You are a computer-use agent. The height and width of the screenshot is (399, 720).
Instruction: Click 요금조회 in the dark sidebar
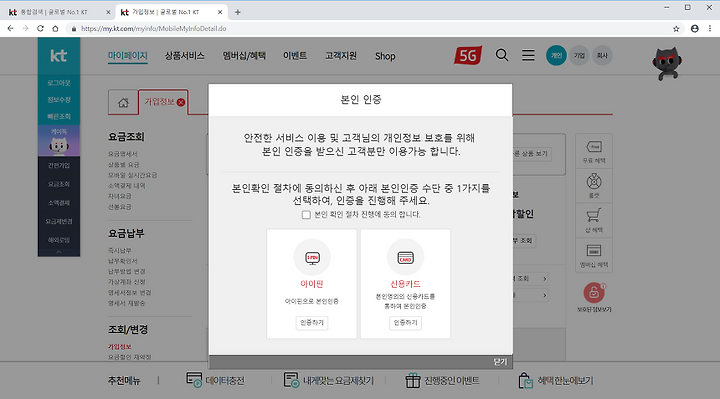(59, 184)
